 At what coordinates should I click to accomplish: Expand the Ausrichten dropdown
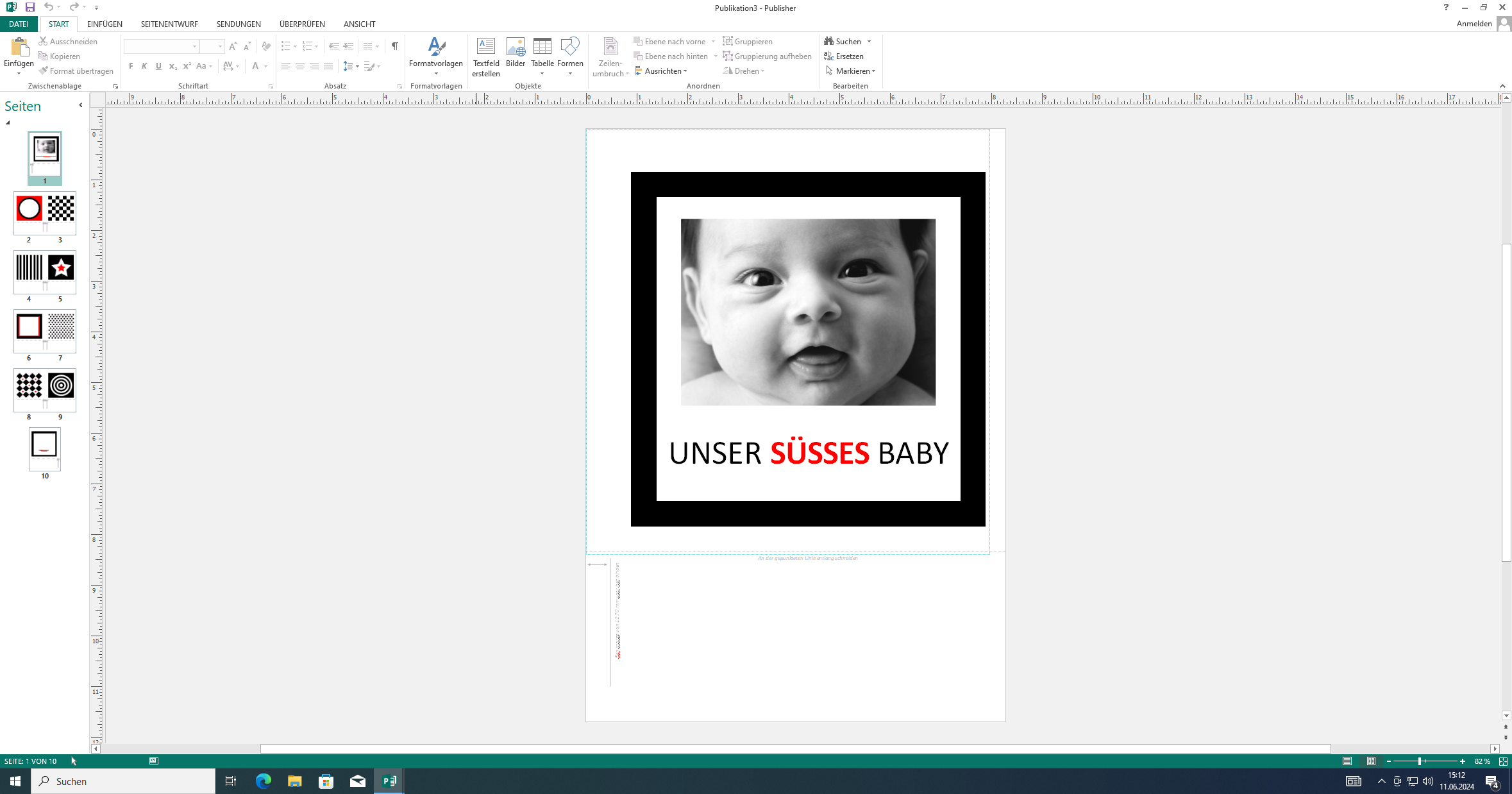click(662, 71)
